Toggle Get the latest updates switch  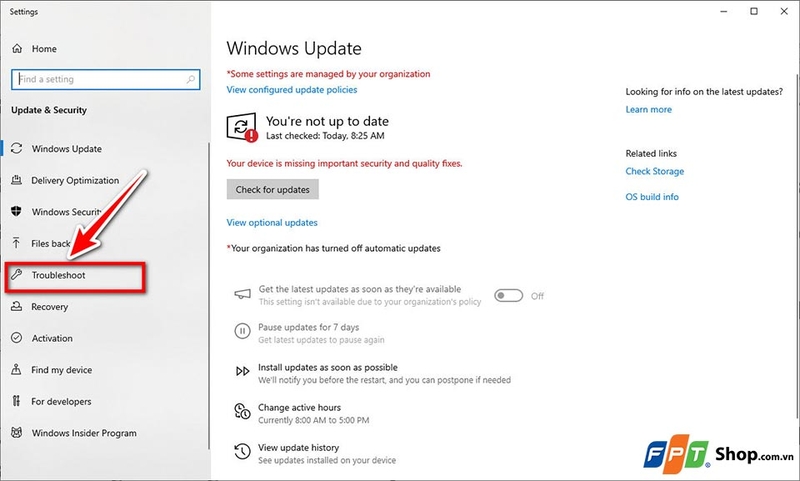tap(509, 295)
